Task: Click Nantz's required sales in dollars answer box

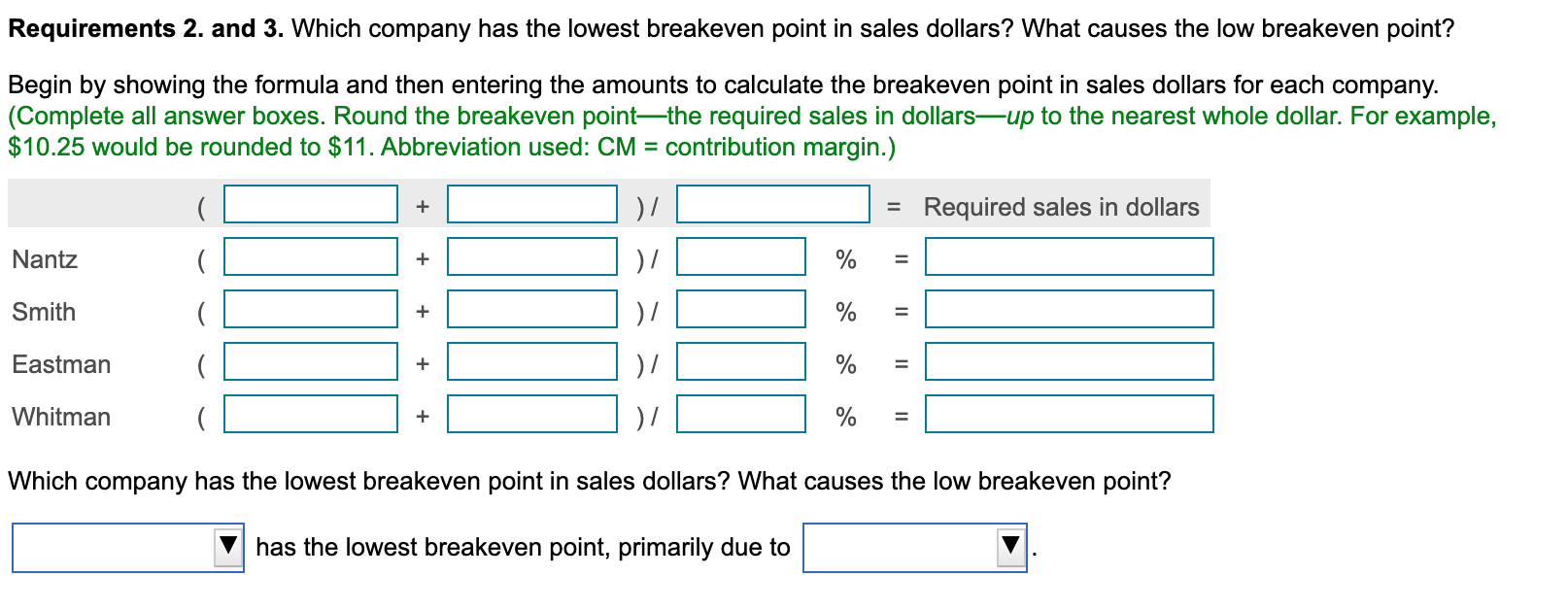Action: coord(1069,257)
